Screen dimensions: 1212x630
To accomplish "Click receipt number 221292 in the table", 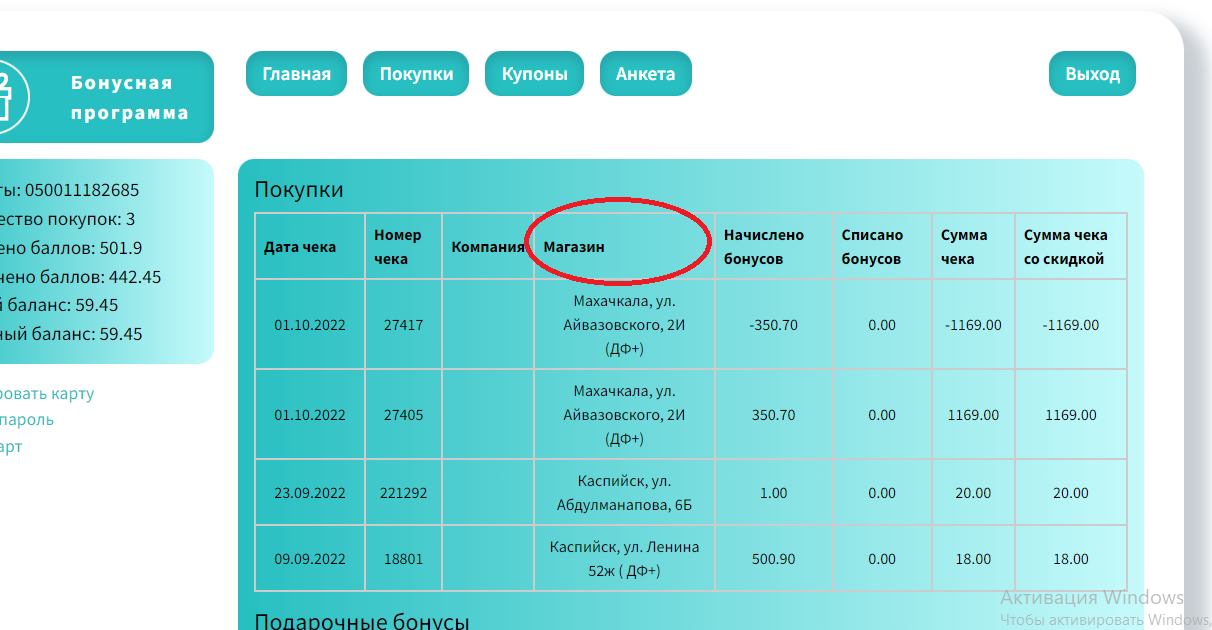I will point(403,493).
